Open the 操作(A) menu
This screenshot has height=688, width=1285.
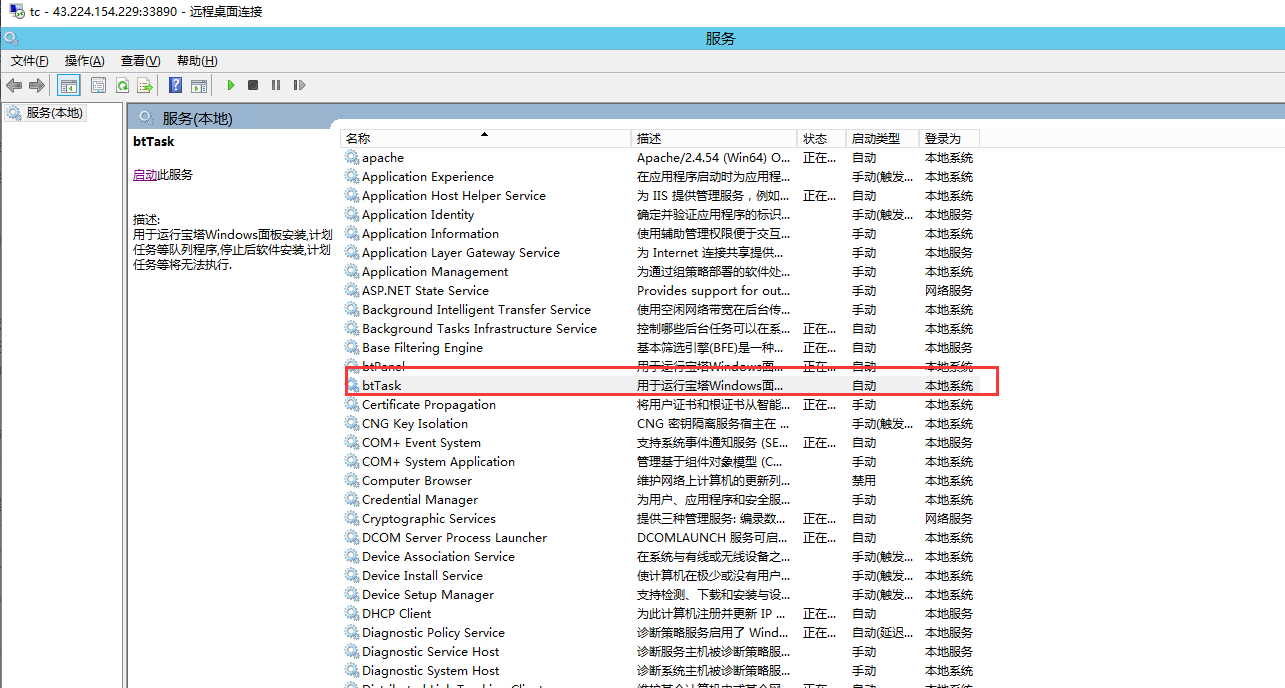click(84, 61)
